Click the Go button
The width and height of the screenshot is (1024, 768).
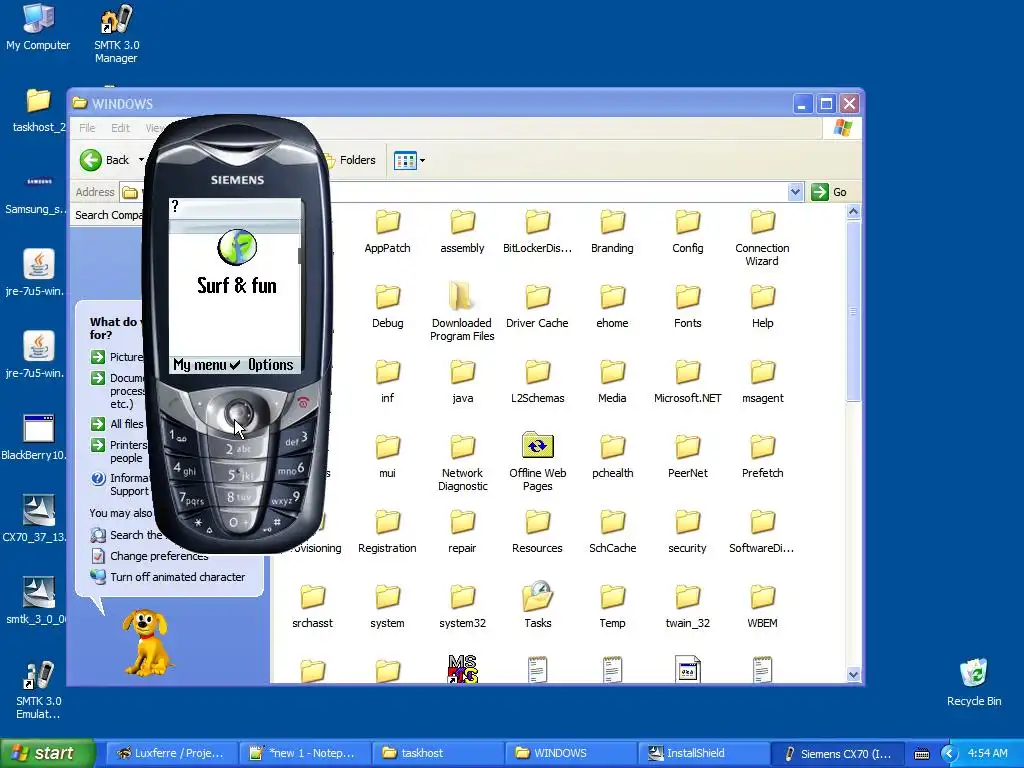coord(829,192)
